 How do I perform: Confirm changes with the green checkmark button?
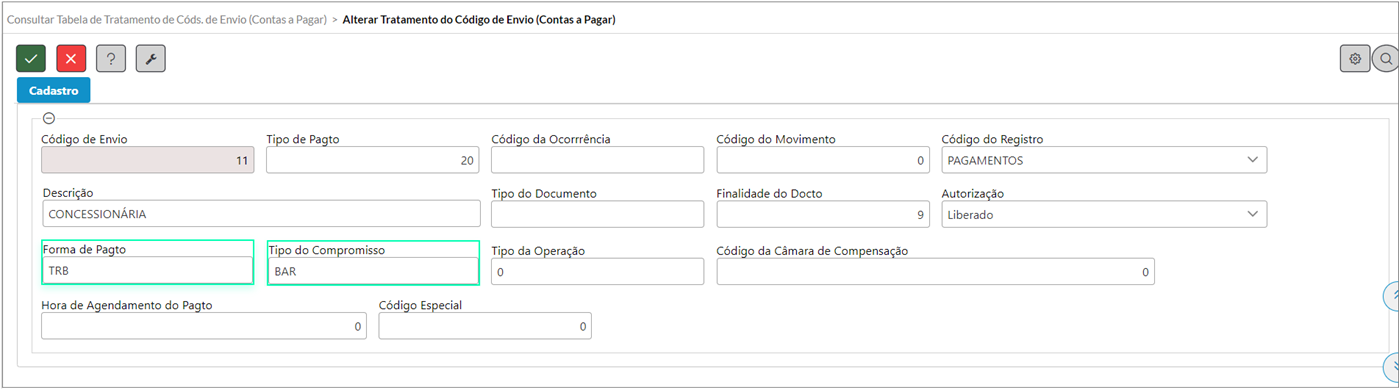pos(31,59)
